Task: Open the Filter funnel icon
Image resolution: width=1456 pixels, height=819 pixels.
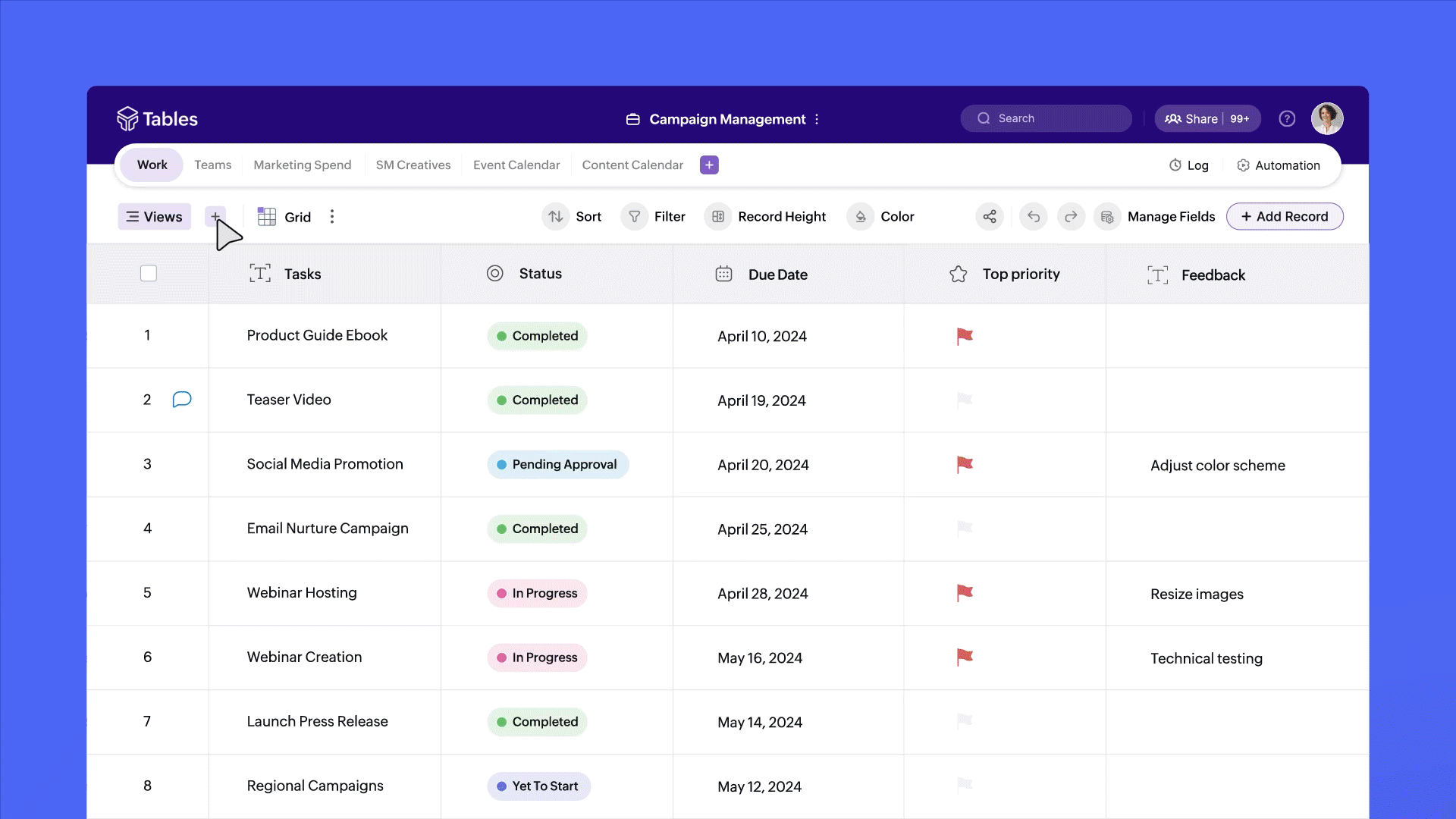Action: coord(635,217)
